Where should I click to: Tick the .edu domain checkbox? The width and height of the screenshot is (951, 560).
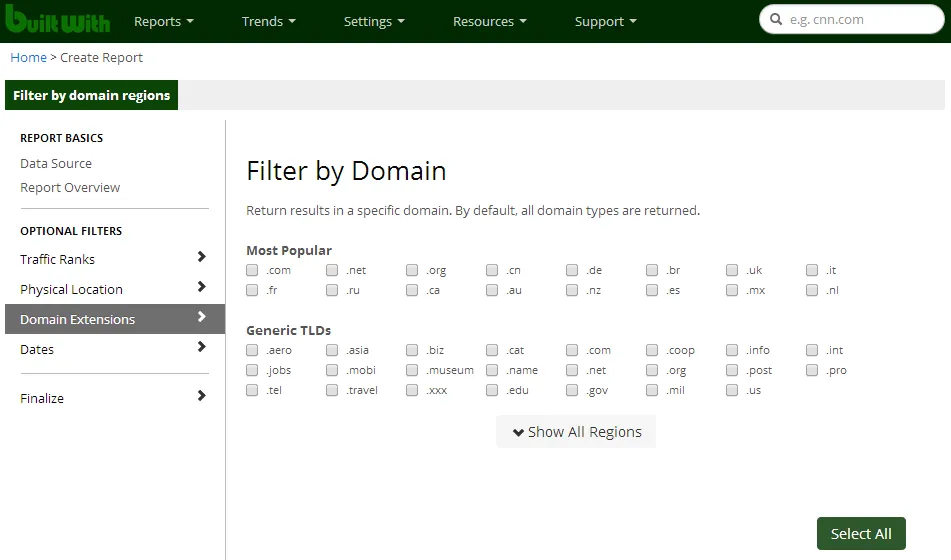point(492,390)
